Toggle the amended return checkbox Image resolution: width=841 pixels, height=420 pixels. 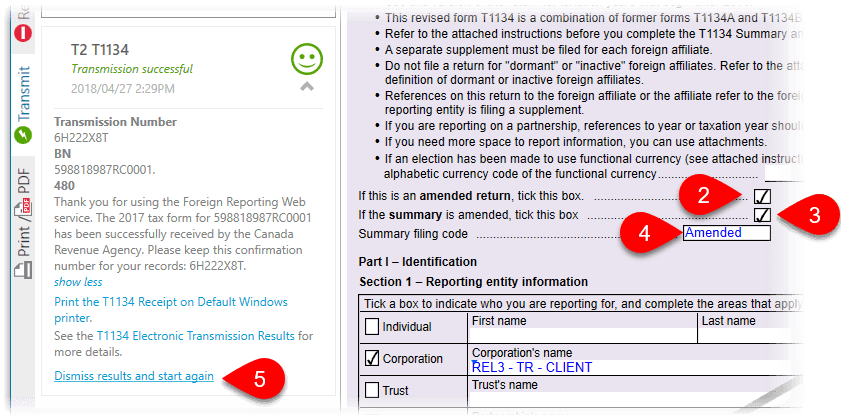(762, 196)
